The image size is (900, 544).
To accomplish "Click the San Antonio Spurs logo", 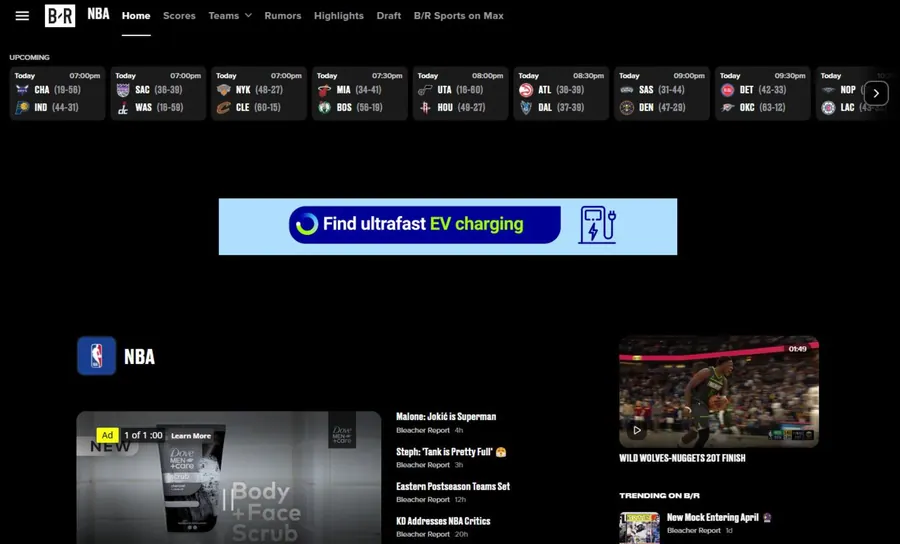I will click(x=627, y=90).
